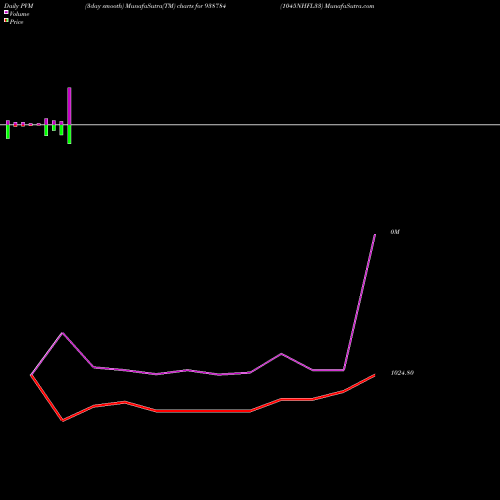This screenshot has width=500, height=500.
Task: Select the 'Volume' legend label
Action: [19, 14]
